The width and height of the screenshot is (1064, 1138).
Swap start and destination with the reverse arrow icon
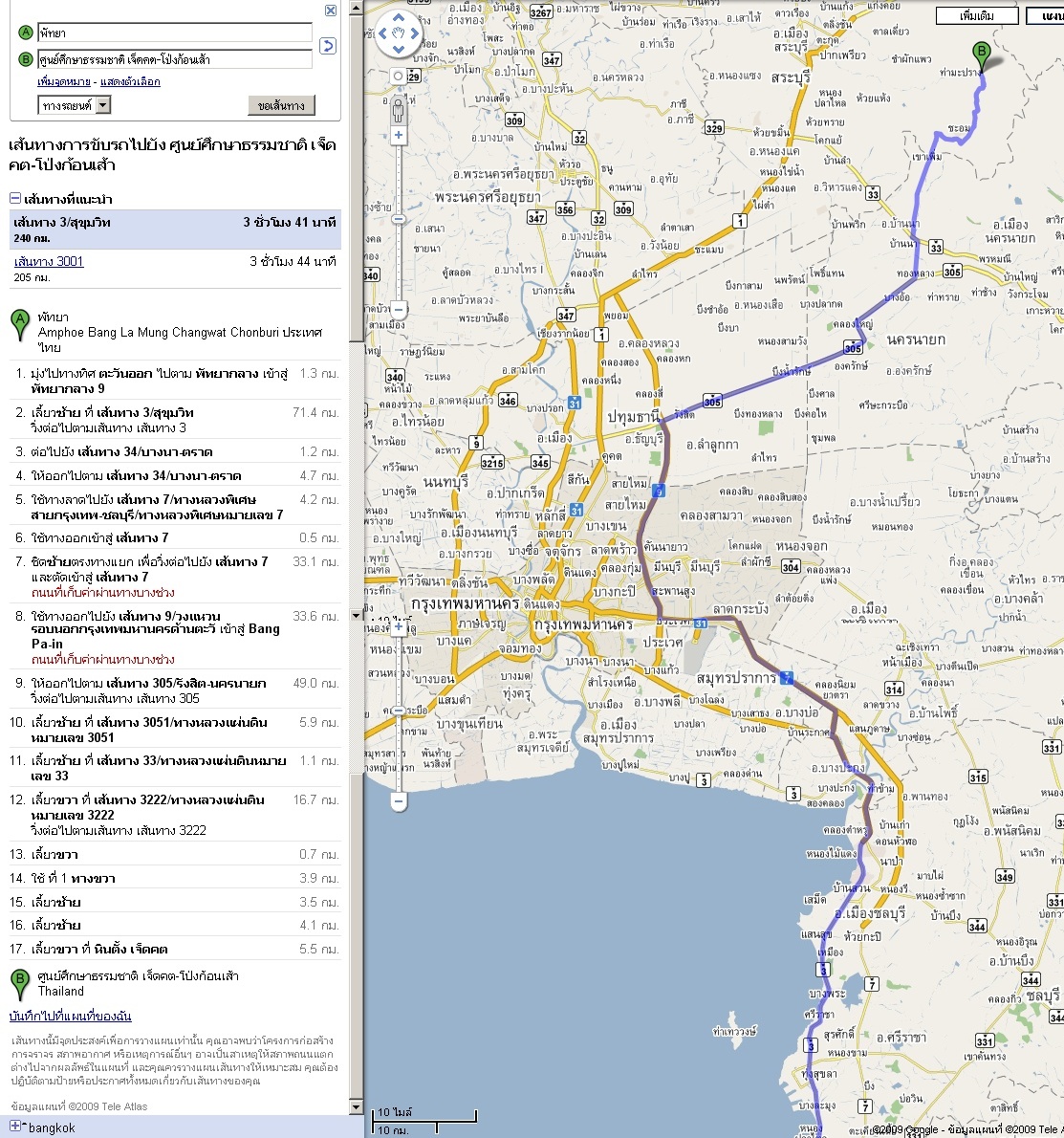(x=328, y=47)
